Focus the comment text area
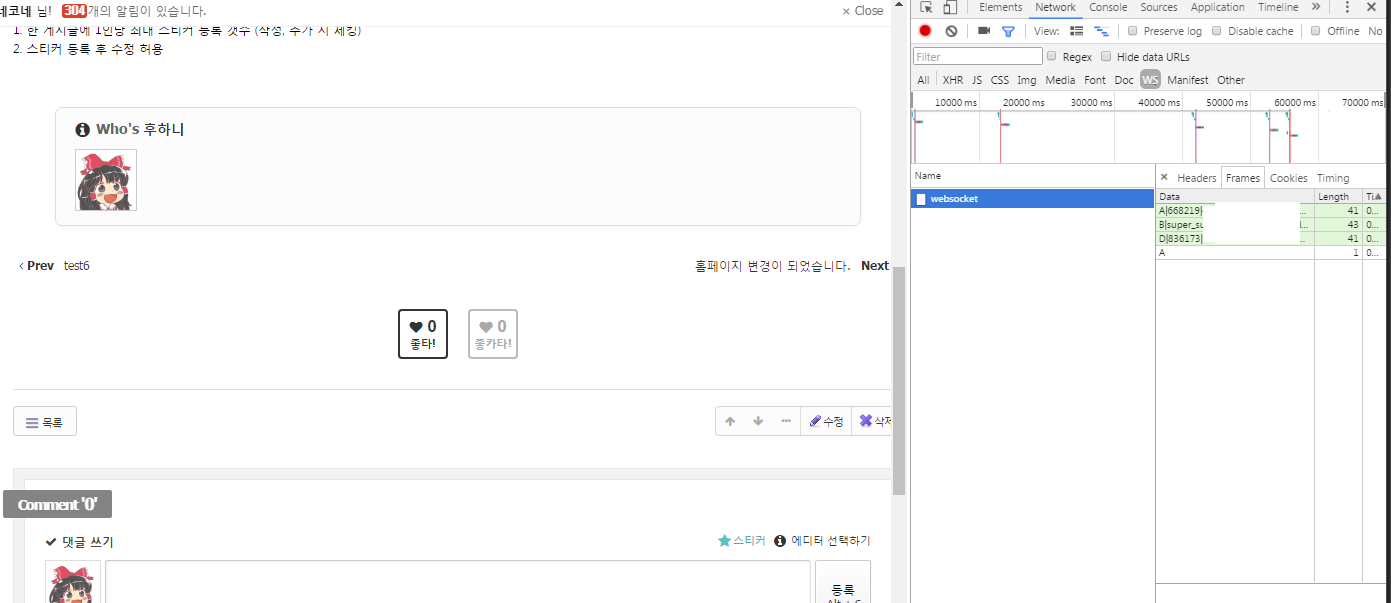1391x603 pixels. coord(458,582)
